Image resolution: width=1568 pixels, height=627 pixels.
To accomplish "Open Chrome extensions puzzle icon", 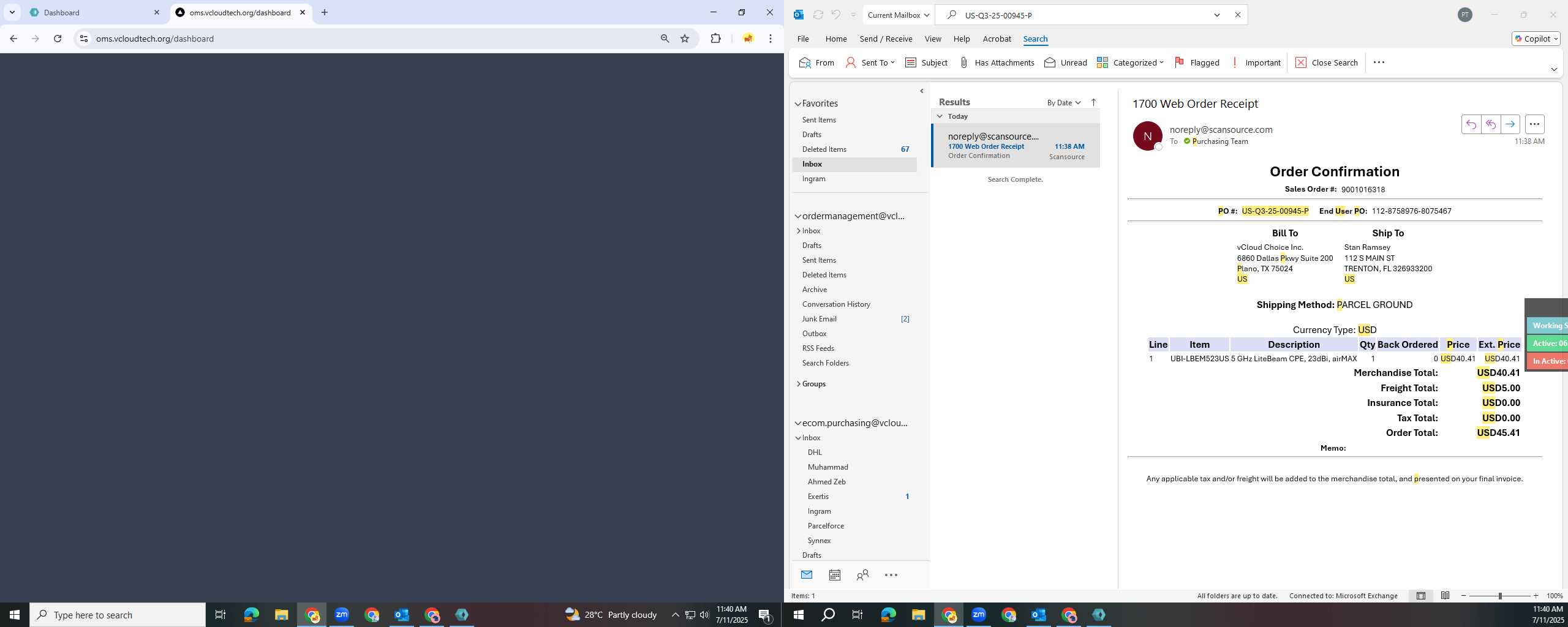I will pos(715,39).
